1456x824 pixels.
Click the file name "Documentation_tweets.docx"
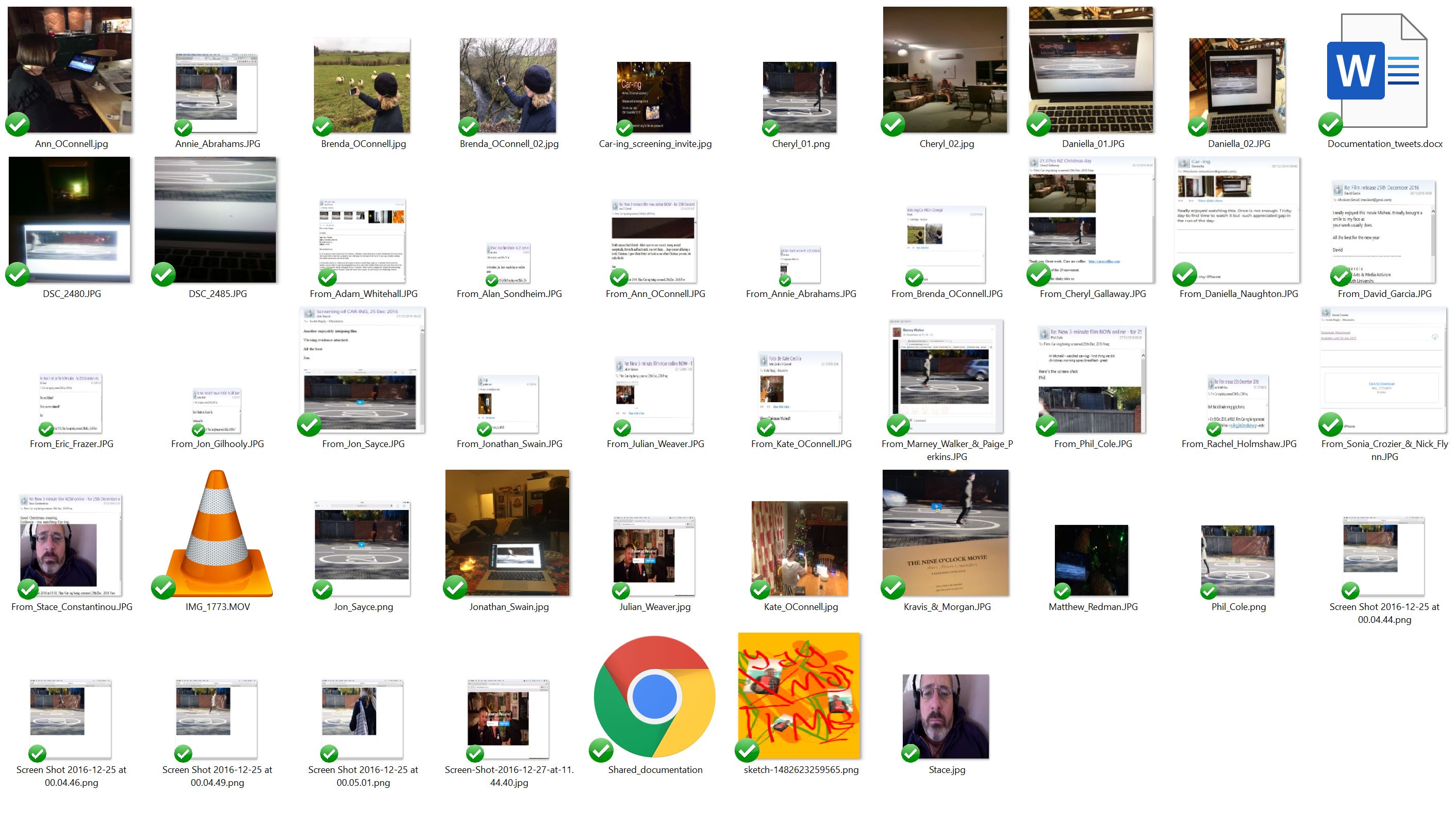pyautogui.click(x=1385, y=144)
